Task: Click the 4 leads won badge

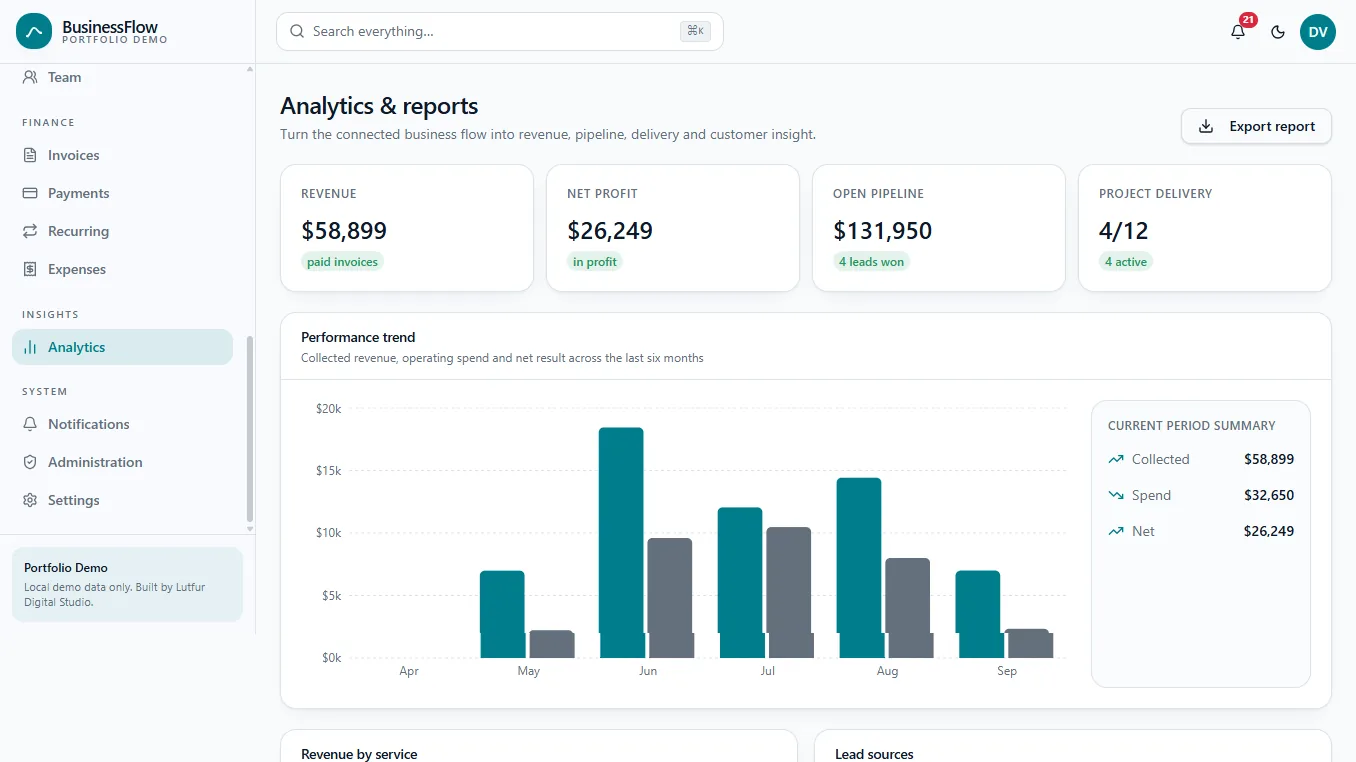Action: coord(871,262)
